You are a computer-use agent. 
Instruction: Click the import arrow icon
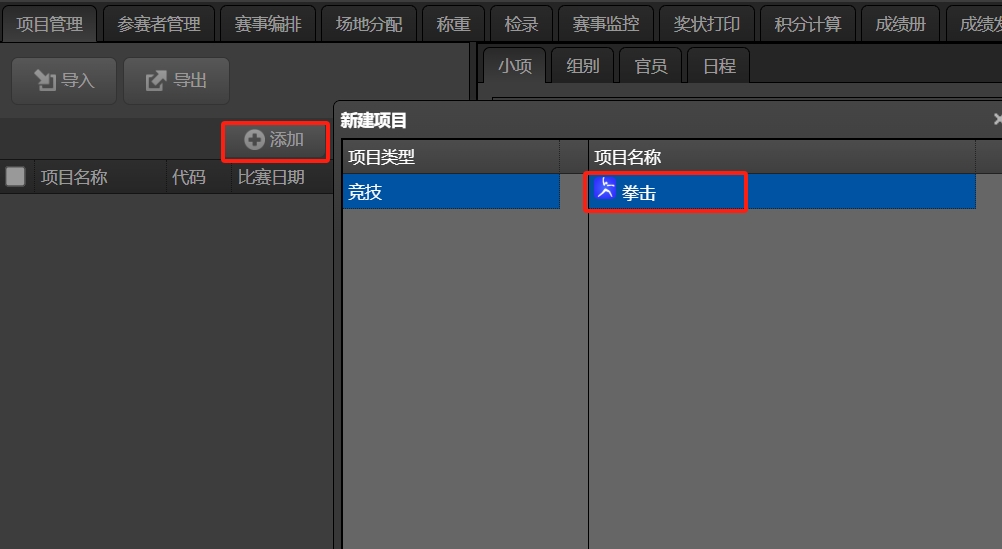pos(45,81)
